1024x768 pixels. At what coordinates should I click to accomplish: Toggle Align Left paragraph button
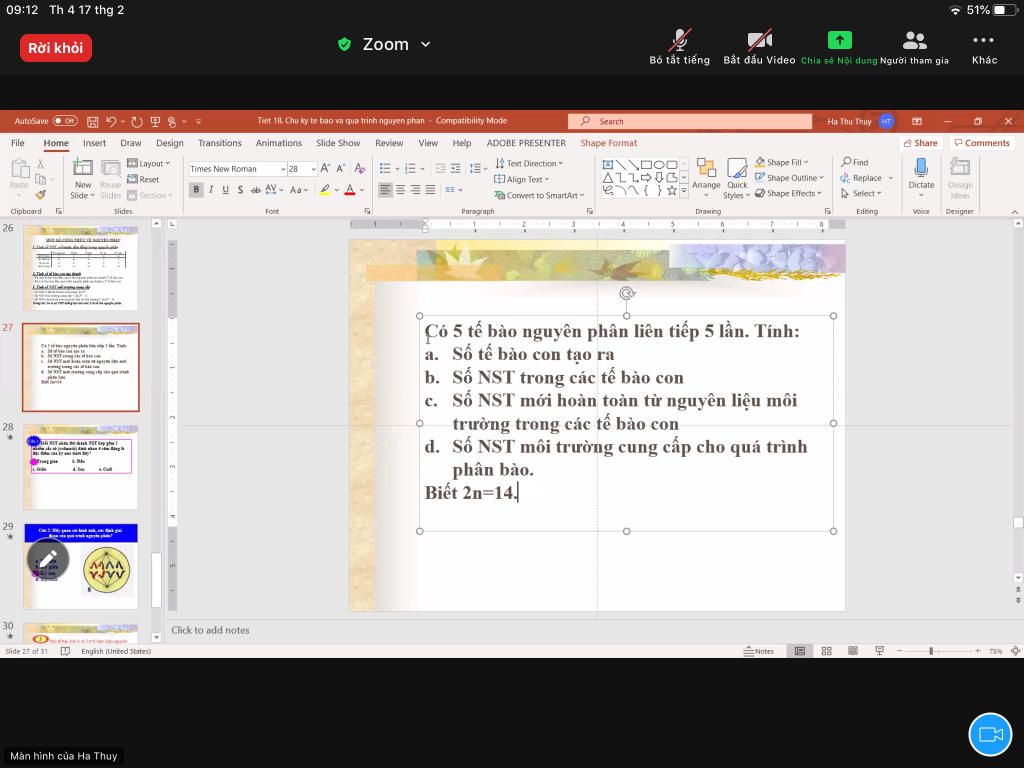tap(385, 189)
